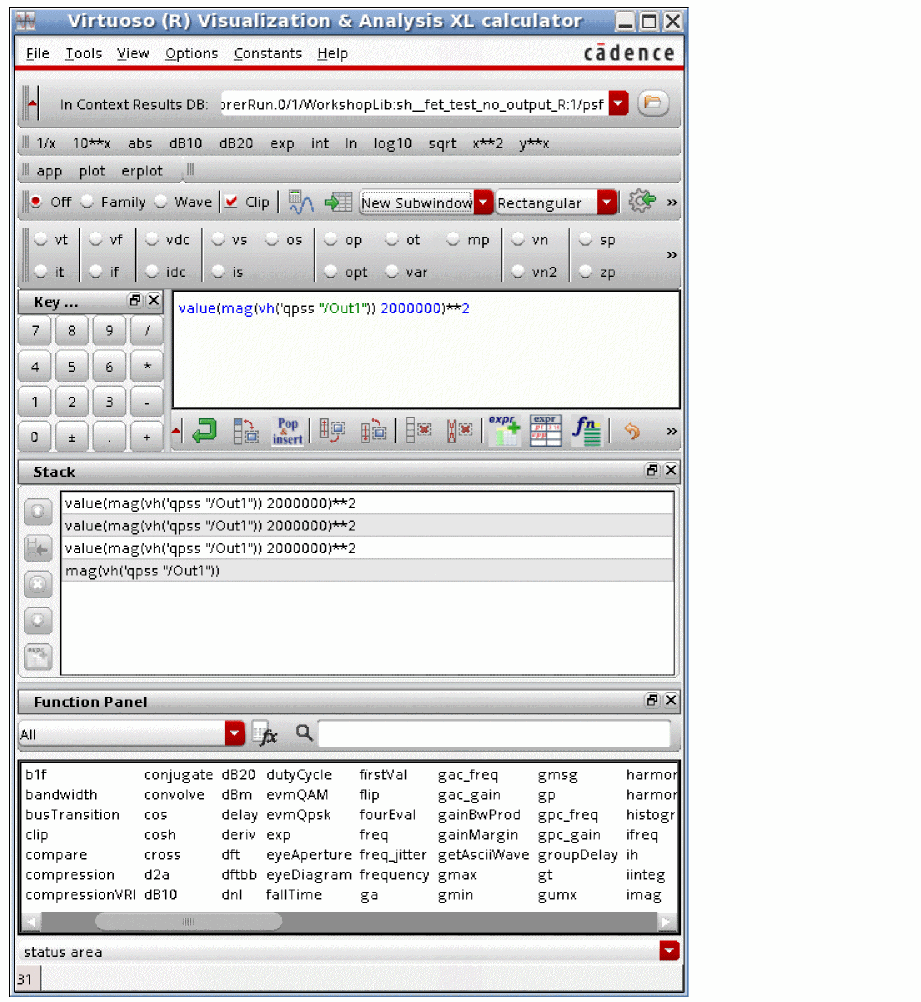Select the idc radio button
921x1002 pixels.
pyautogui.click(x=152, y=272)
